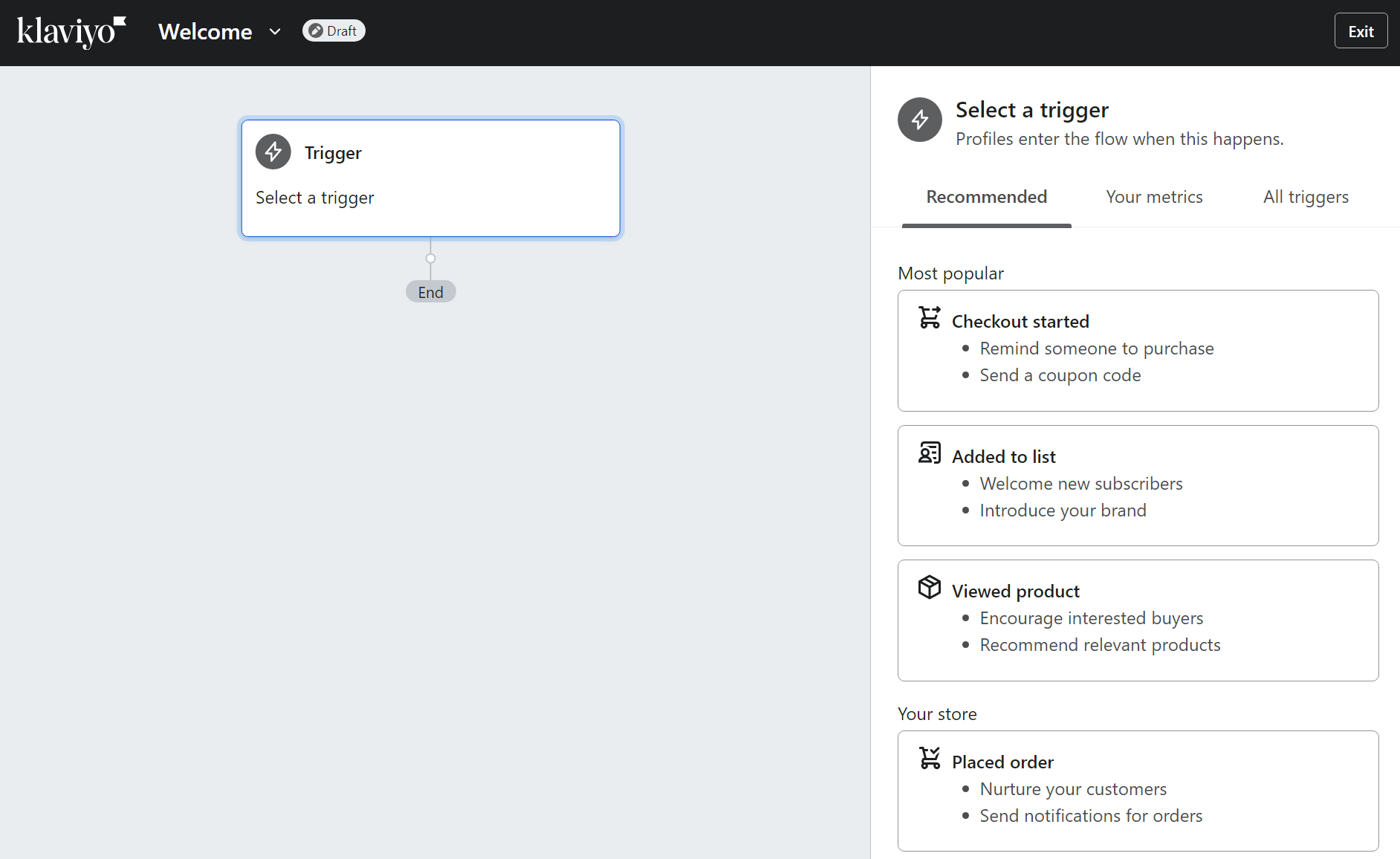
Task: Click the Exit button
Action: [1361, 30]
